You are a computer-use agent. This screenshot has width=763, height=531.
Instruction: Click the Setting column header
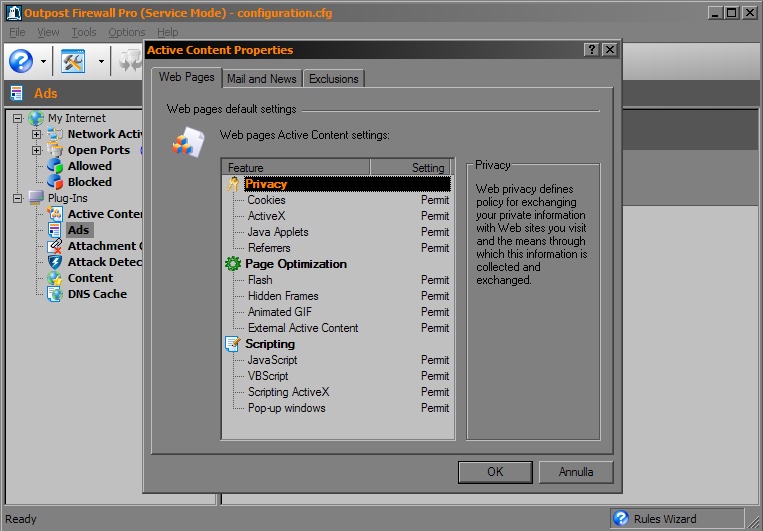click(410, 167)
